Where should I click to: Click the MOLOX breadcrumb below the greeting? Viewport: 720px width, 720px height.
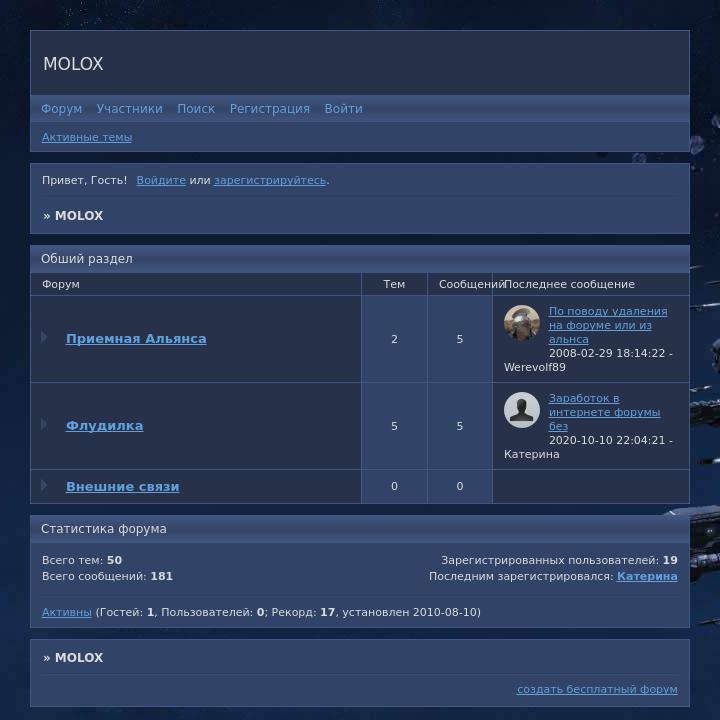click(79, 216)
